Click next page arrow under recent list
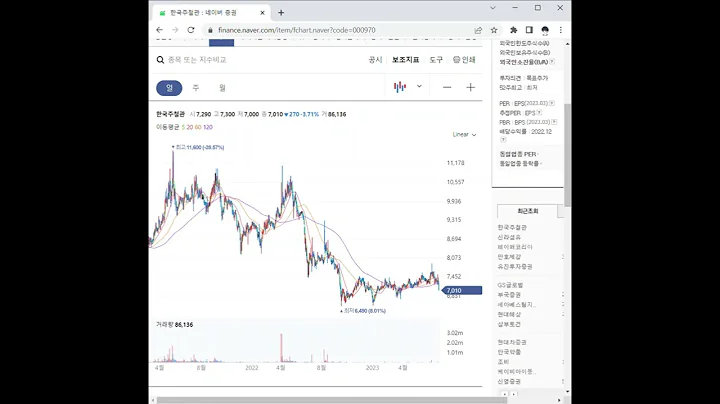The image size is (720, 404). [514, 394]
